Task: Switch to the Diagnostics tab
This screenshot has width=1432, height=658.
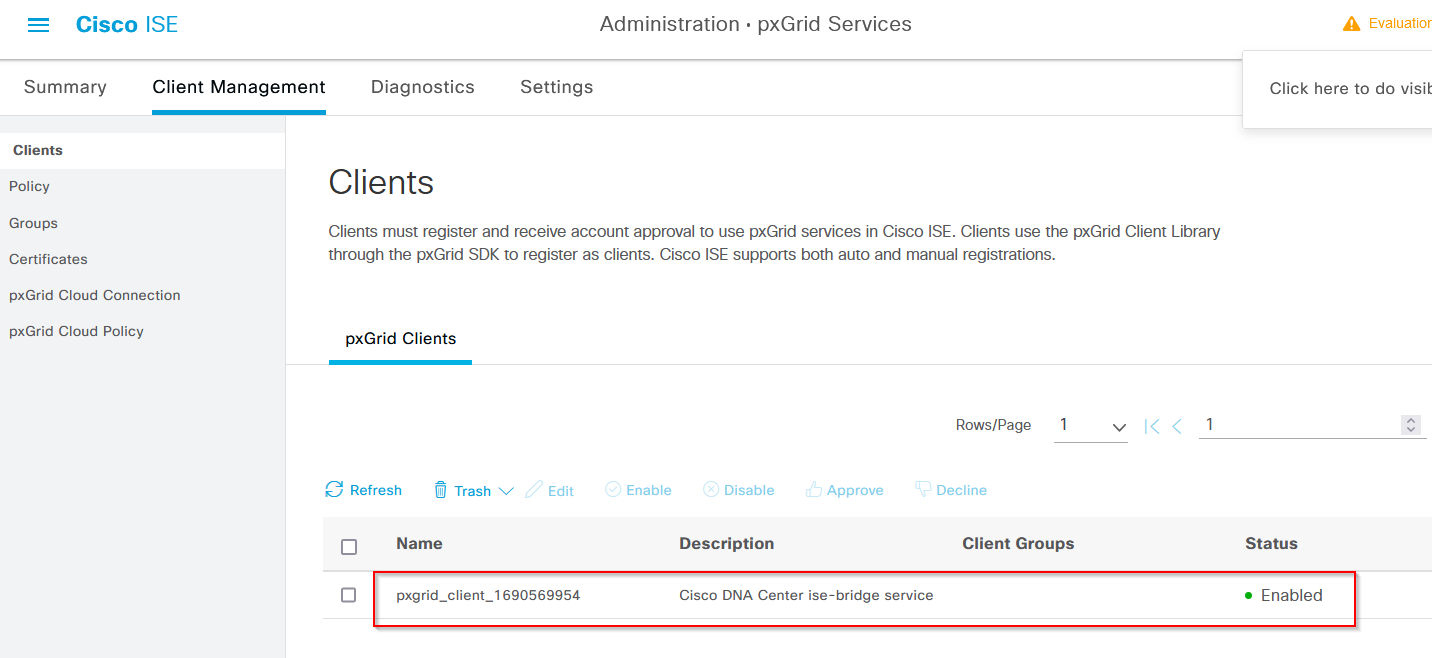Action: [423, 87]
